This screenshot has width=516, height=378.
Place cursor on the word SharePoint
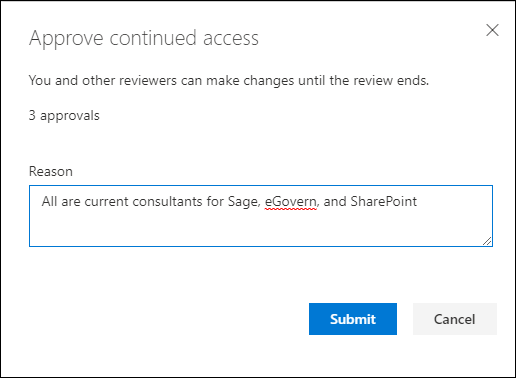pyautogui.click(x=383, y=201)
